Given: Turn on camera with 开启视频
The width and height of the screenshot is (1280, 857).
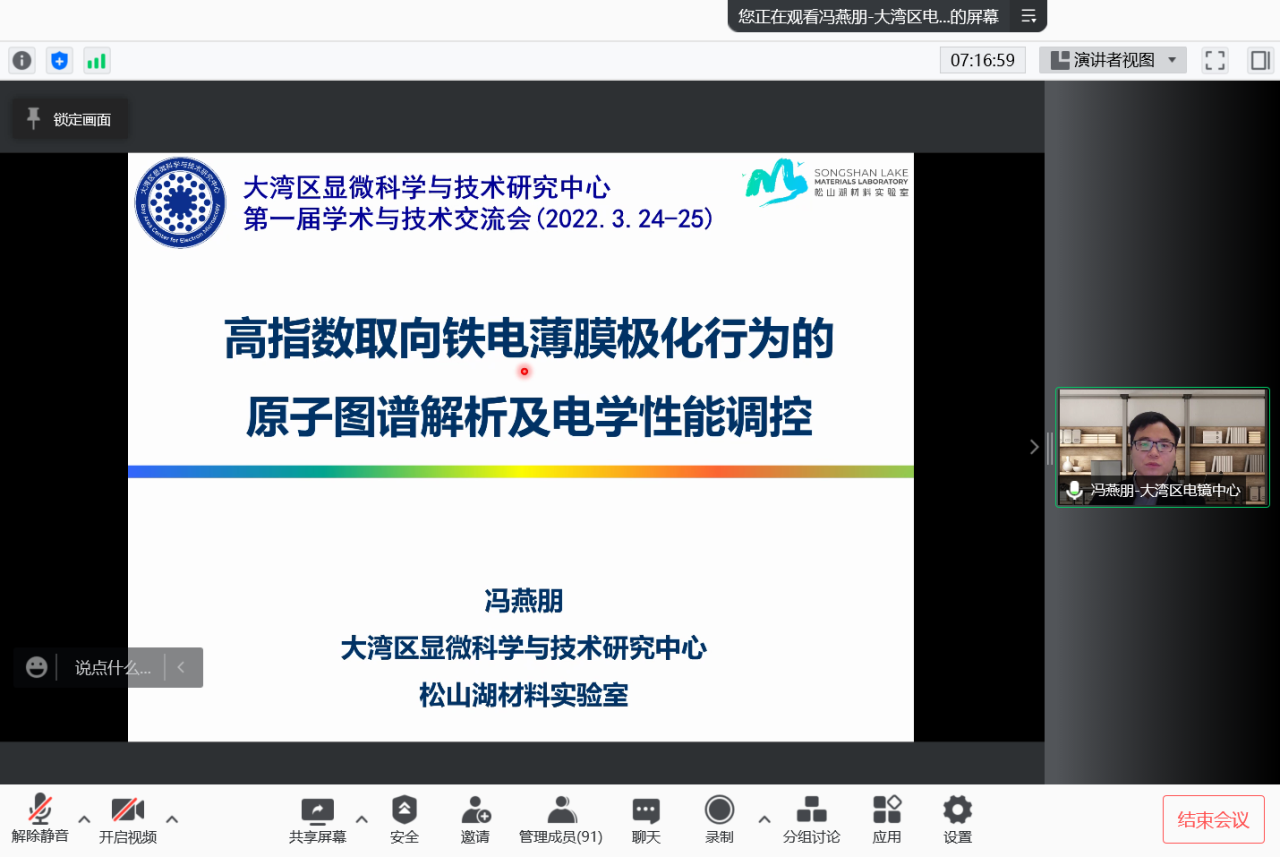Looking at the screenshot, I should pos(128,819).
